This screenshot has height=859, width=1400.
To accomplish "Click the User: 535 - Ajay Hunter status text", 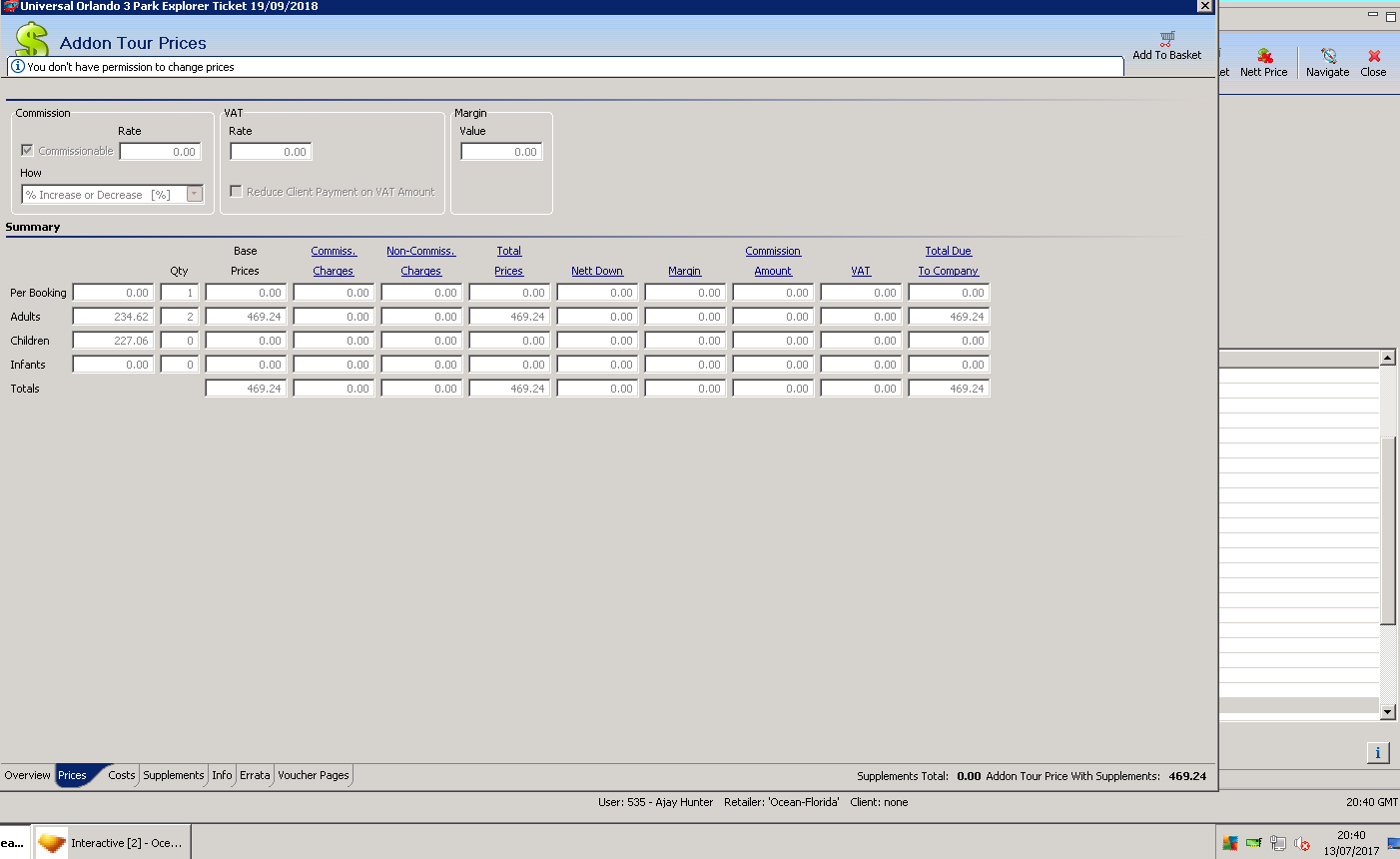I will [656, 802].
